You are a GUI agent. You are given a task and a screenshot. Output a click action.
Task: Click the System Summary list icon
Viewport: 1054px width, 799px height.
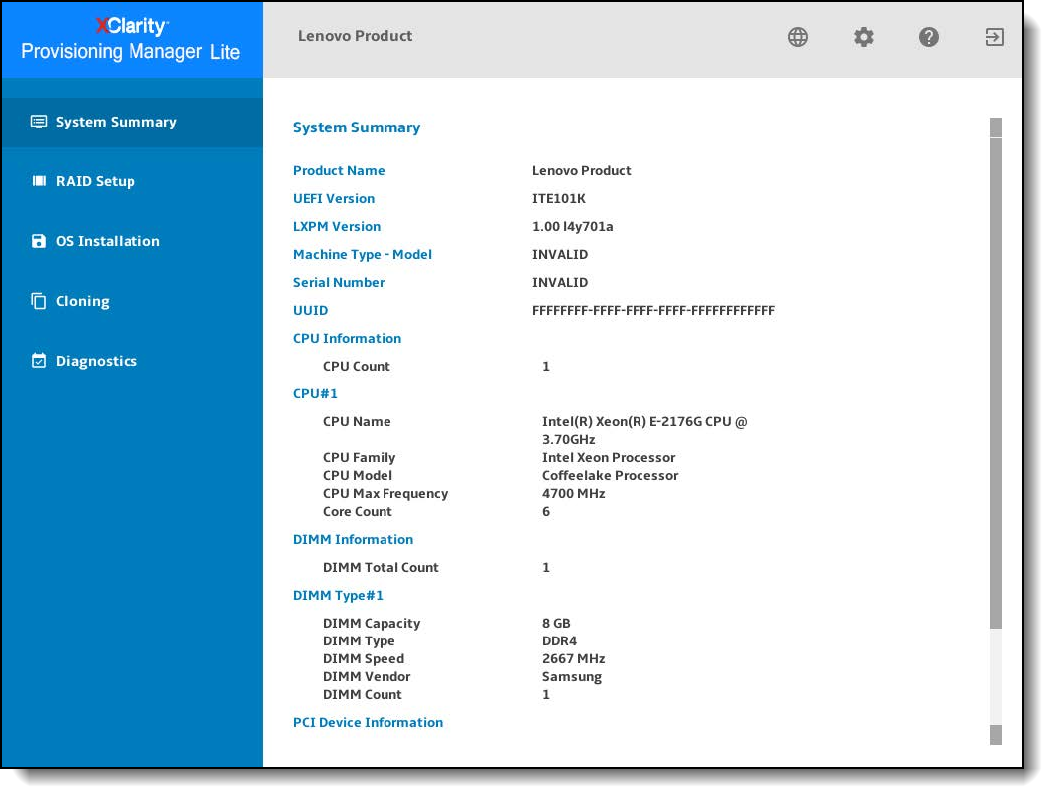point(39,122)
